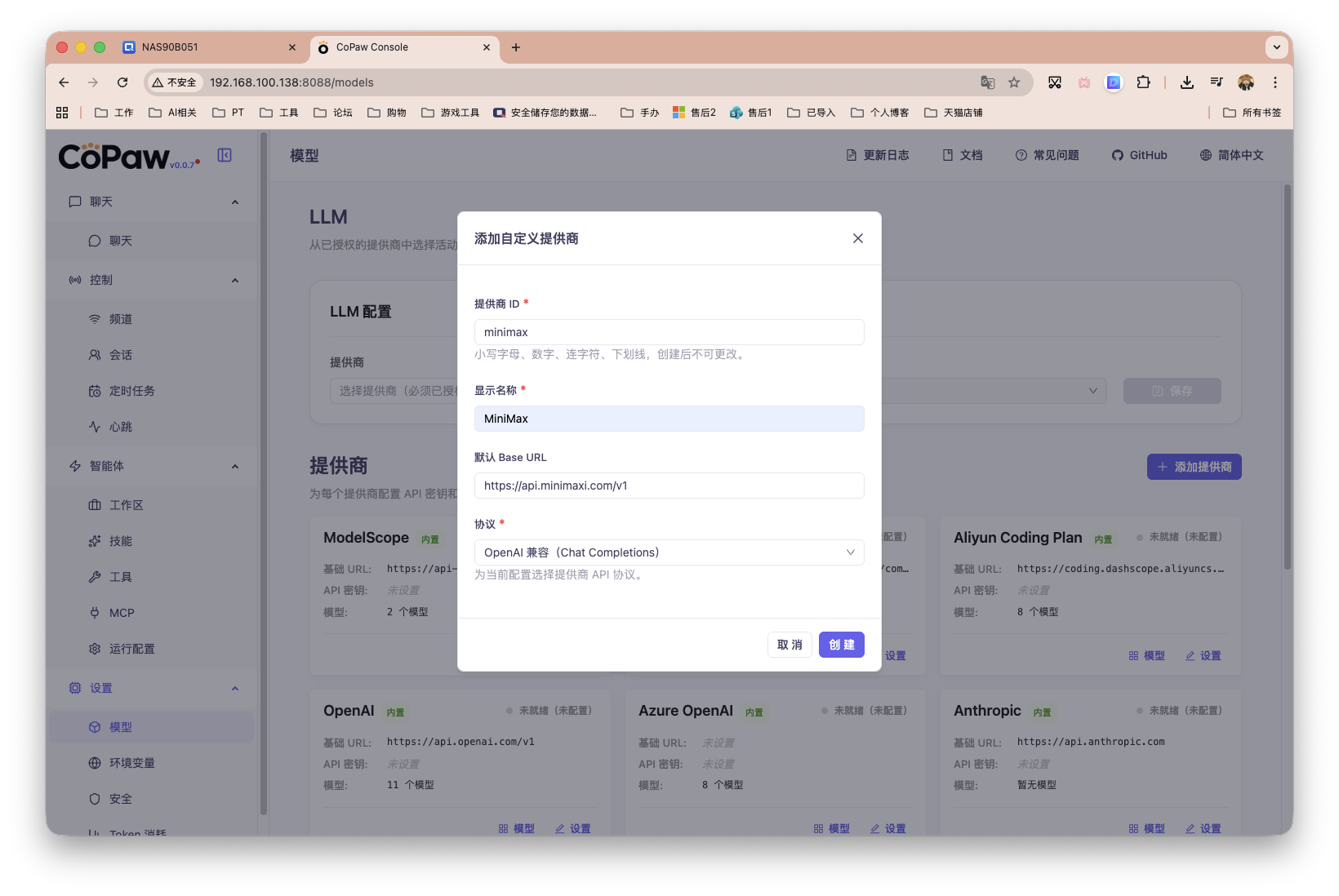
Task: Open the GitHub link in the top bar
Action: point(1139,154)
